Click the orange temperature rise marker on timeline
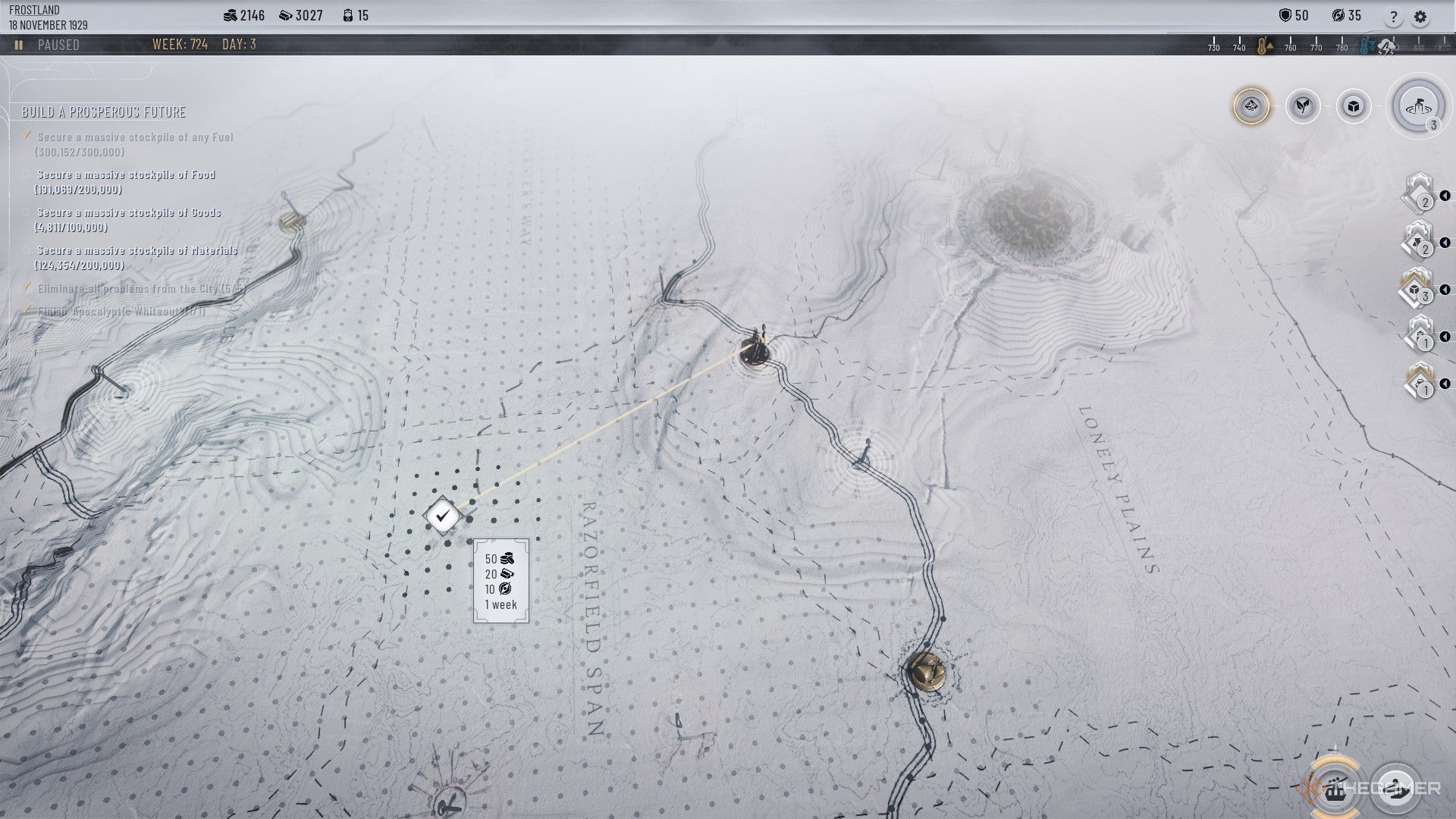The height and width of the screenshot is (819, 1456). 1264,47
